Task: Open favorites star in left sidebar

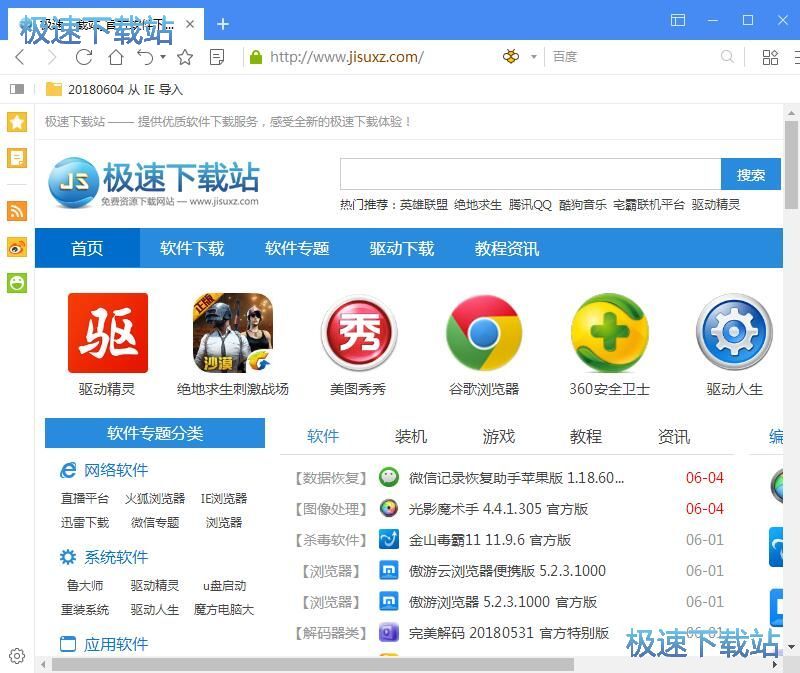Action: [x=17, y=122]
